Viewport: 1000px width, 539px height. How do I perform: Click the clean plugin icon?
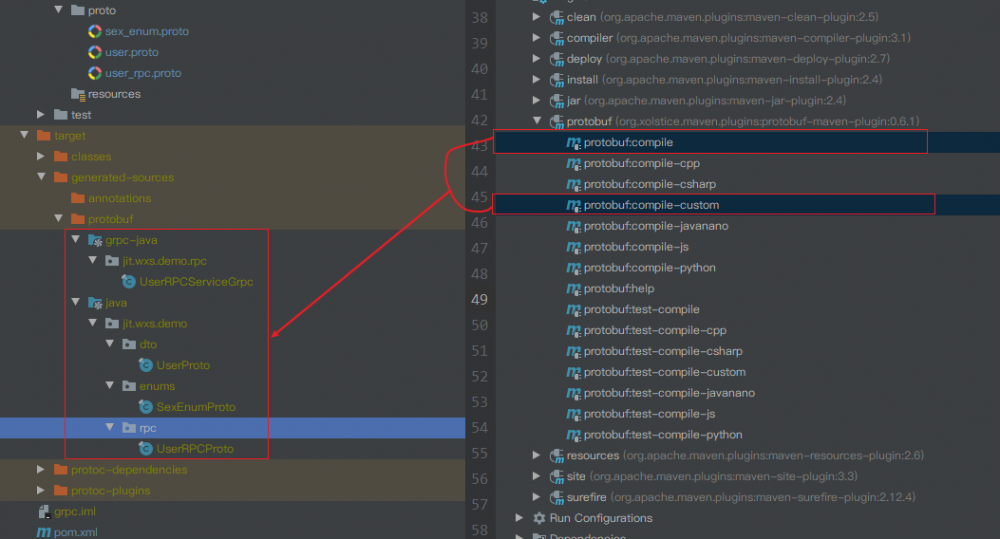click(x=557, y=17)
